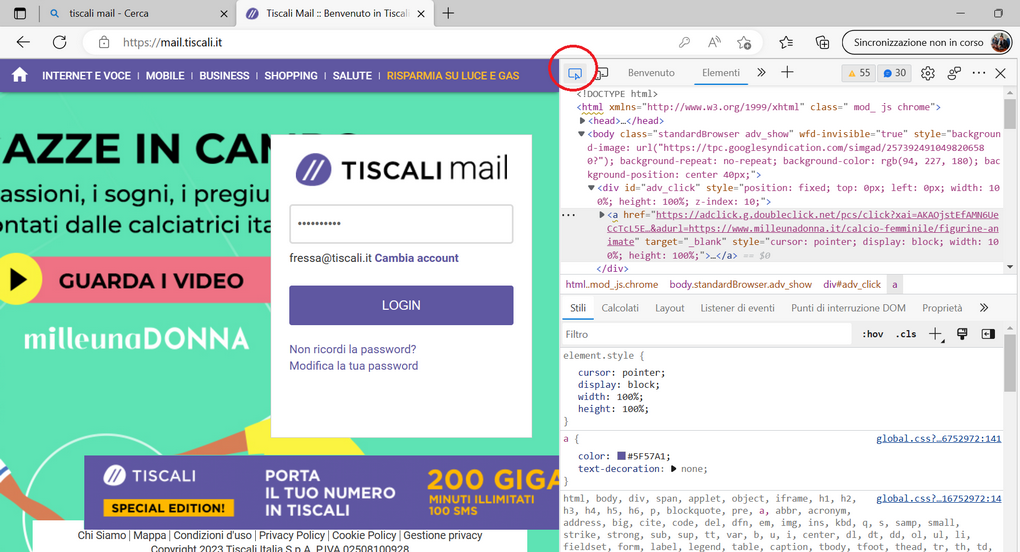View site info lock icon
The width and height of the screenshot is (1020, 552).
(103, 42)
